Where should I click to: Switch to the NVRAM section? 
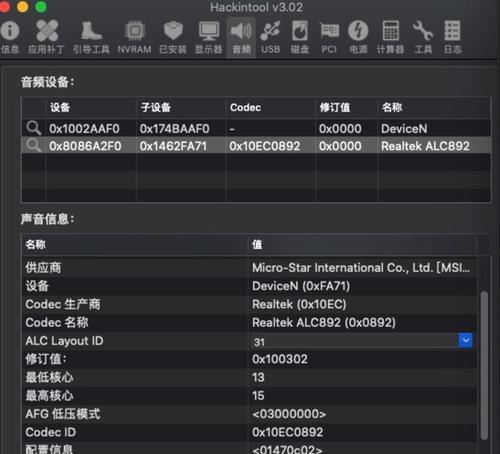pos(134,37)
